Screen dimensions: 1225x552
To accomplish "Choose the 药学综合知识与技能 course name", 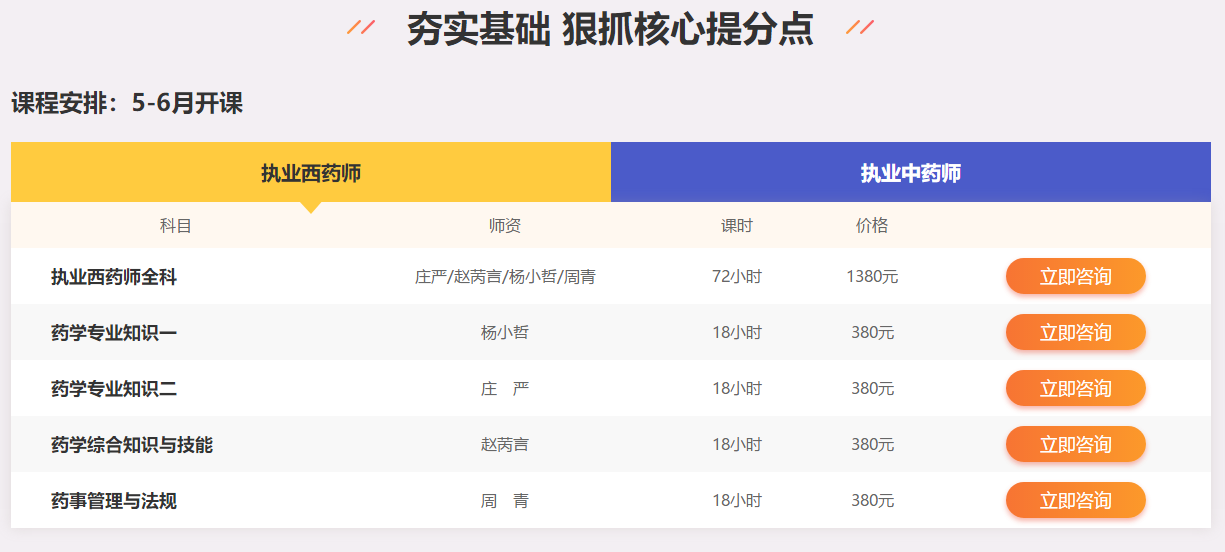I will pos(132,445).
